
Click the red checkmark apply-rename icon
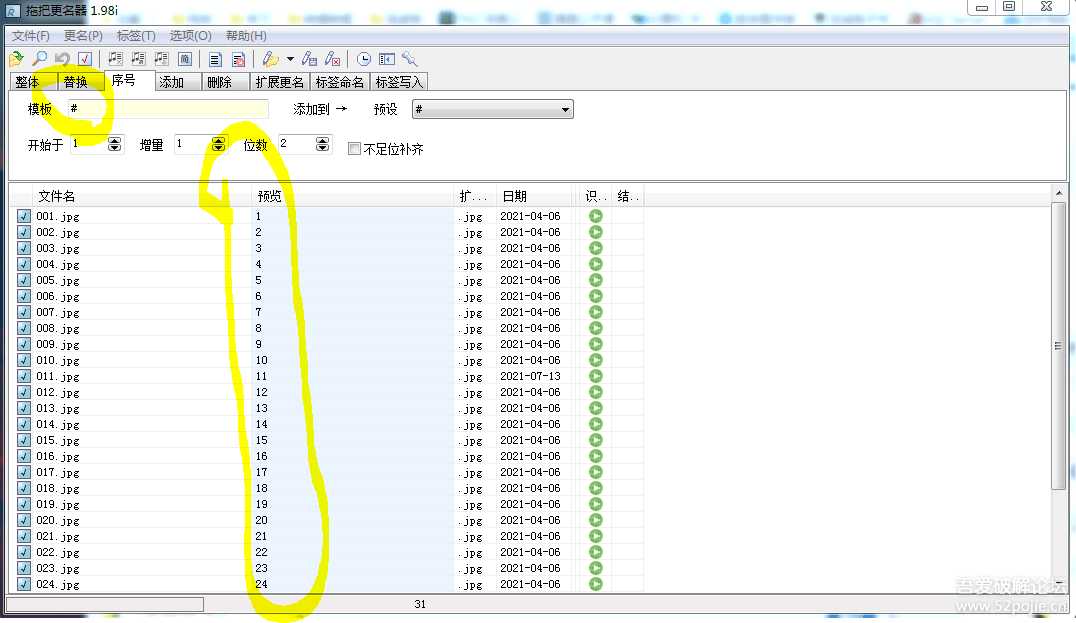[84, 59]
